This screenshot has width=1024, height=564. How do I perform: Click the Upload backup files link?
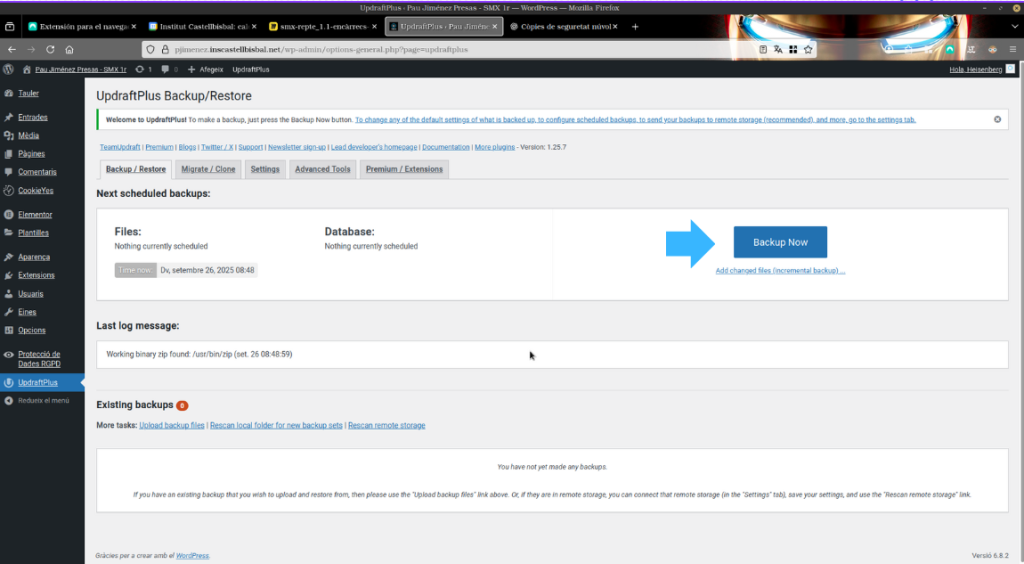point(172,425)
